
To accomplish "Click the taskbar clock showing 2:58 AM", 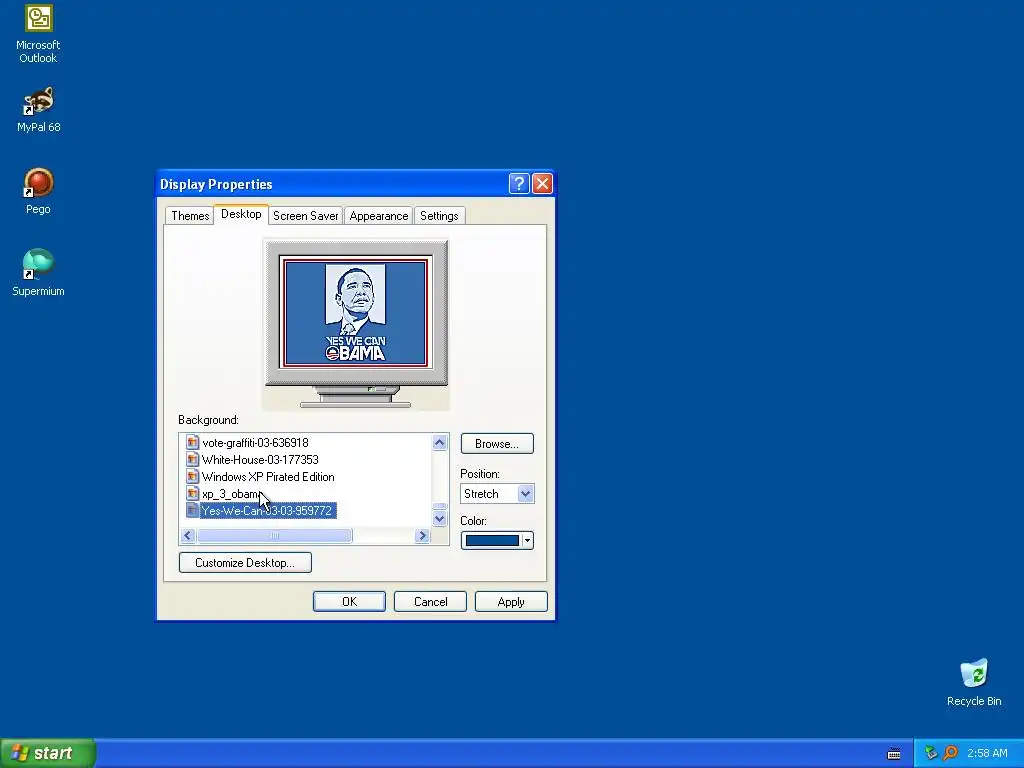I will pyautogui.click(x=987, y=753).
